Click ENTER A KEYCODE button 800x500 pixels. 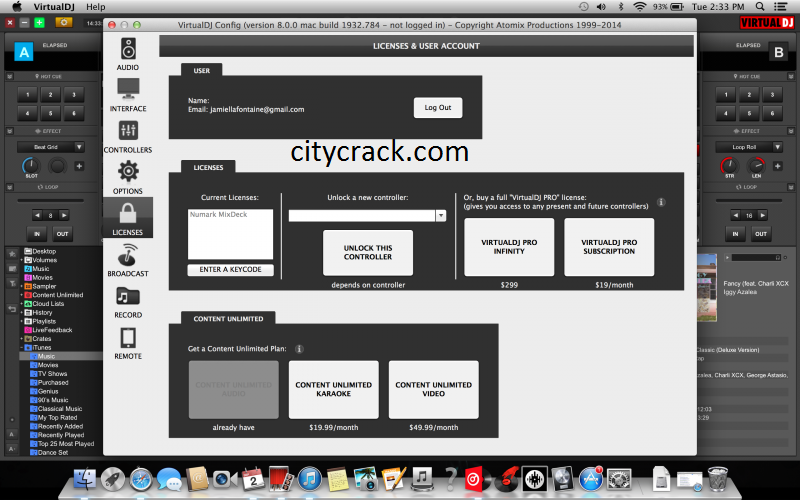pyautogui.click(x=231, y=269)
